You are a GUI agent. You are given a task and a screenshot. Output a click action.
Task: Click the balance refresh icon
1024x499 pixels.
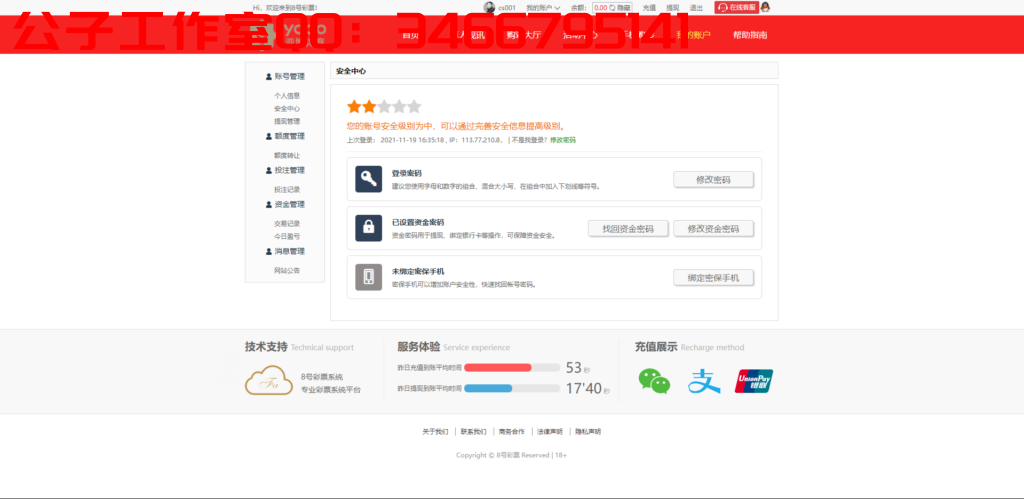tap(612, 8)
